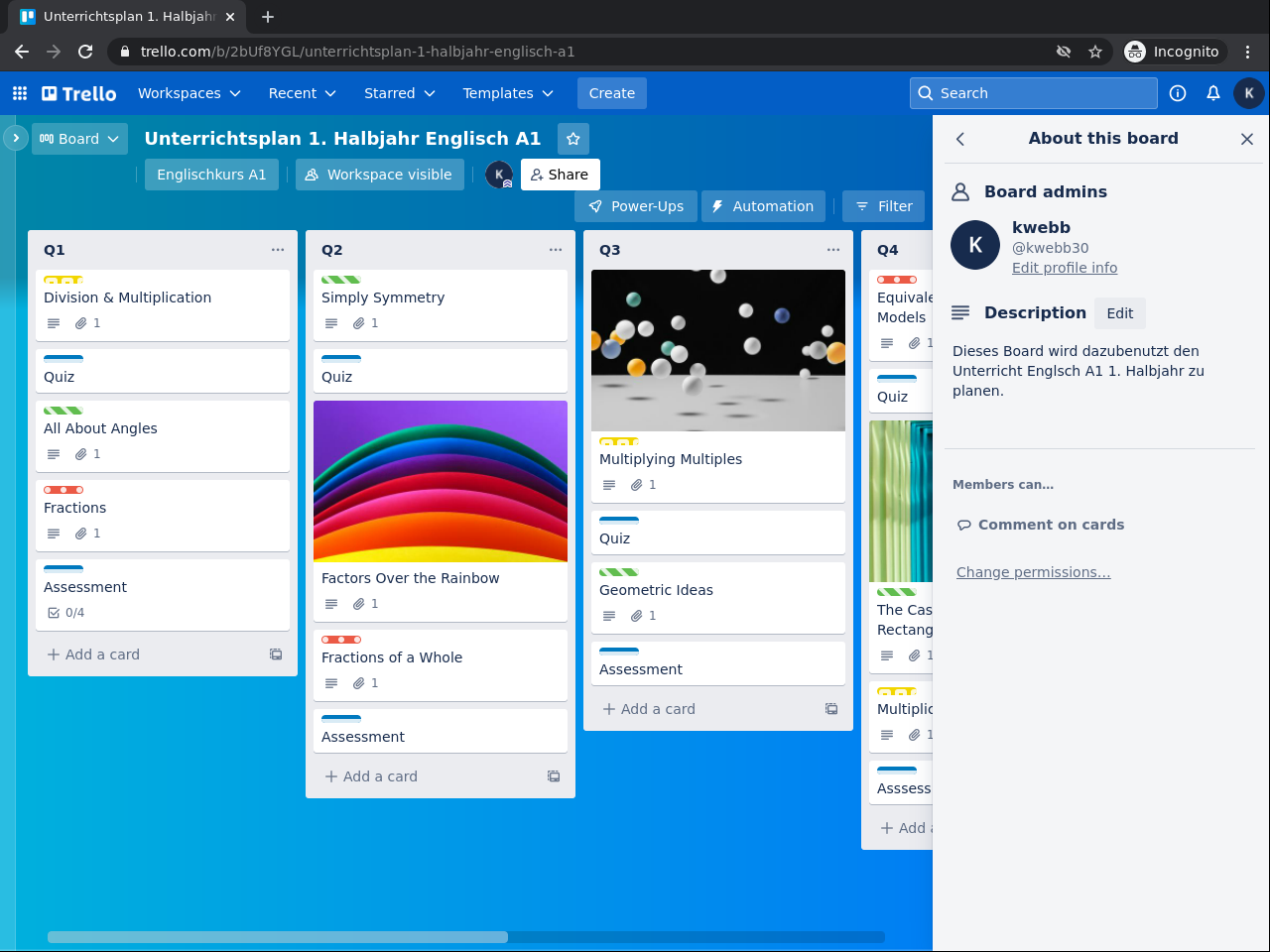
Task: Open the Workspaces dropdown
Action: (x=190, y=93)
